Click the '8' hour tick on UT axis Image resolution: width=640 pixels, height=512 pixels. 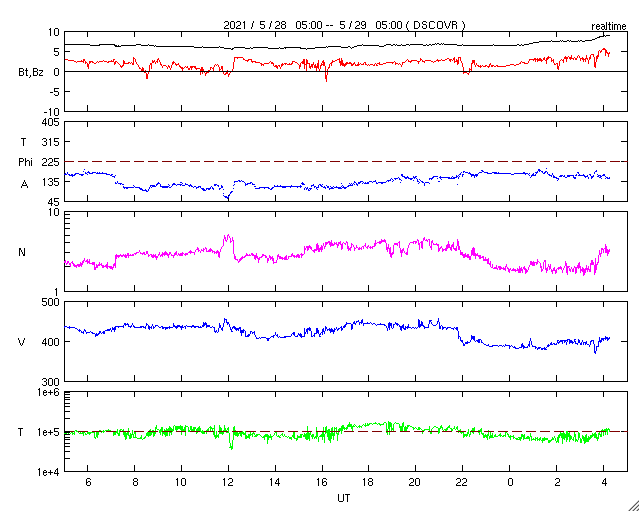tap(135, 482)
